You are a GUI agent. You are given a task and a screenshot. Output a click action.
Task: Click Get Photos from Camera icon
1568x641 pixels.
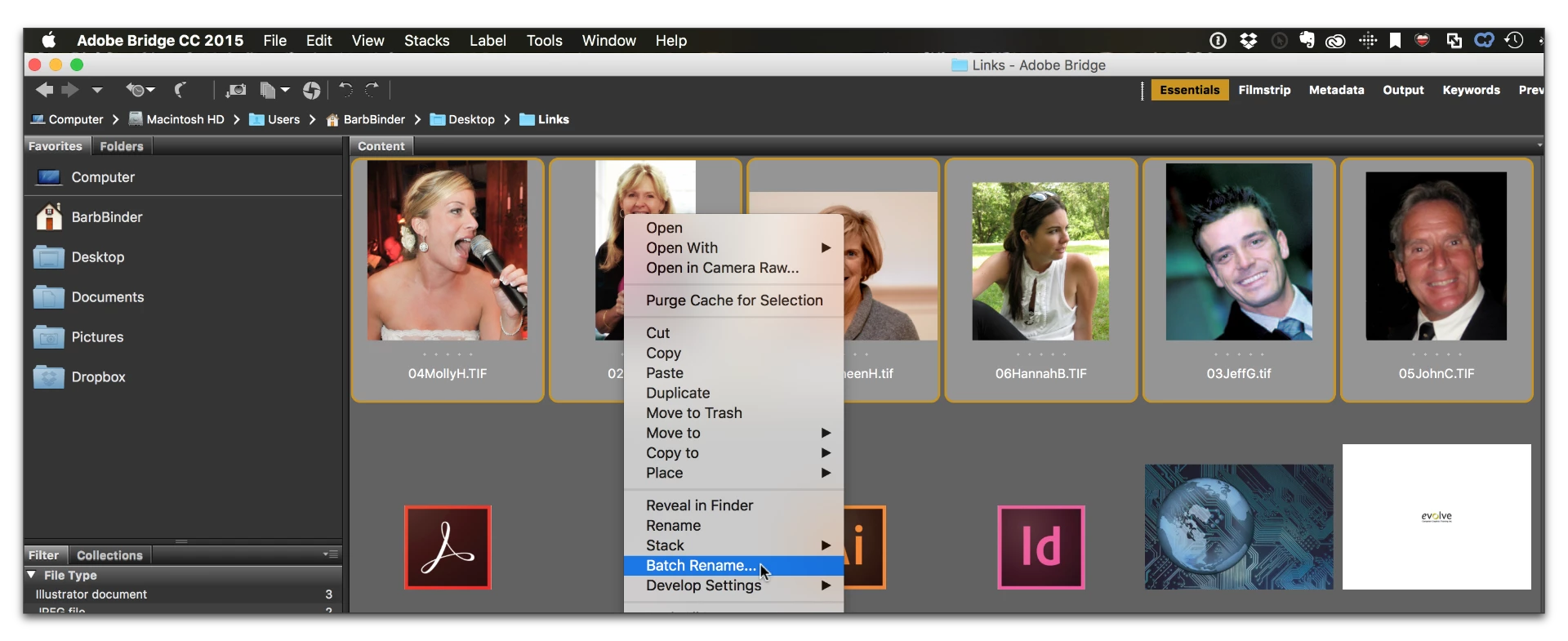coord(236,90)
